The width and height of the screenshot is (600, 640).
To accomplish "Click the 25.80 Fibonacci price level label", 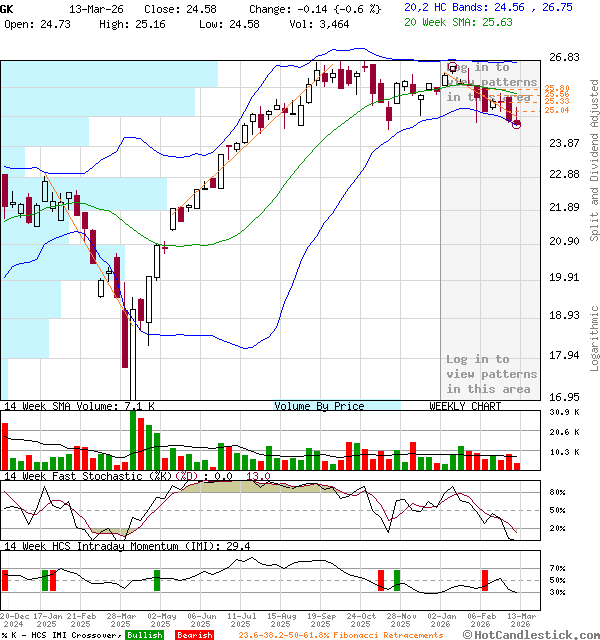I will coord(557,89).
